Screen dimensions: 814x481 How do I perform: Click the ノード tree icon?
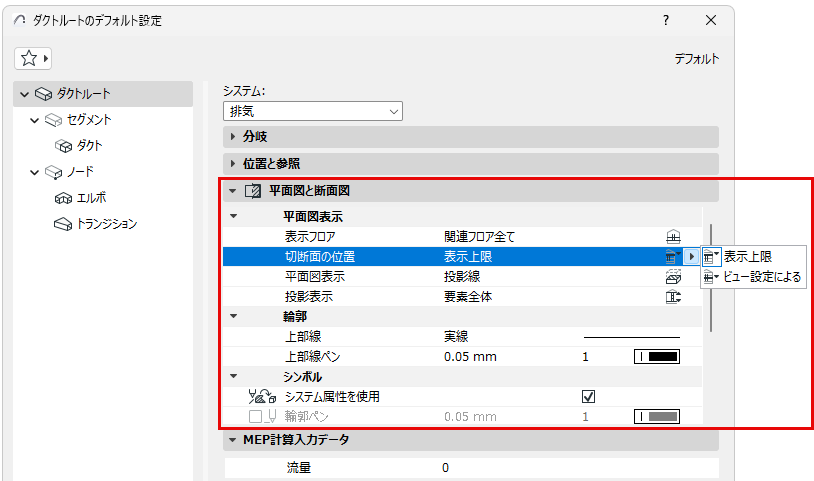(53, 172)
